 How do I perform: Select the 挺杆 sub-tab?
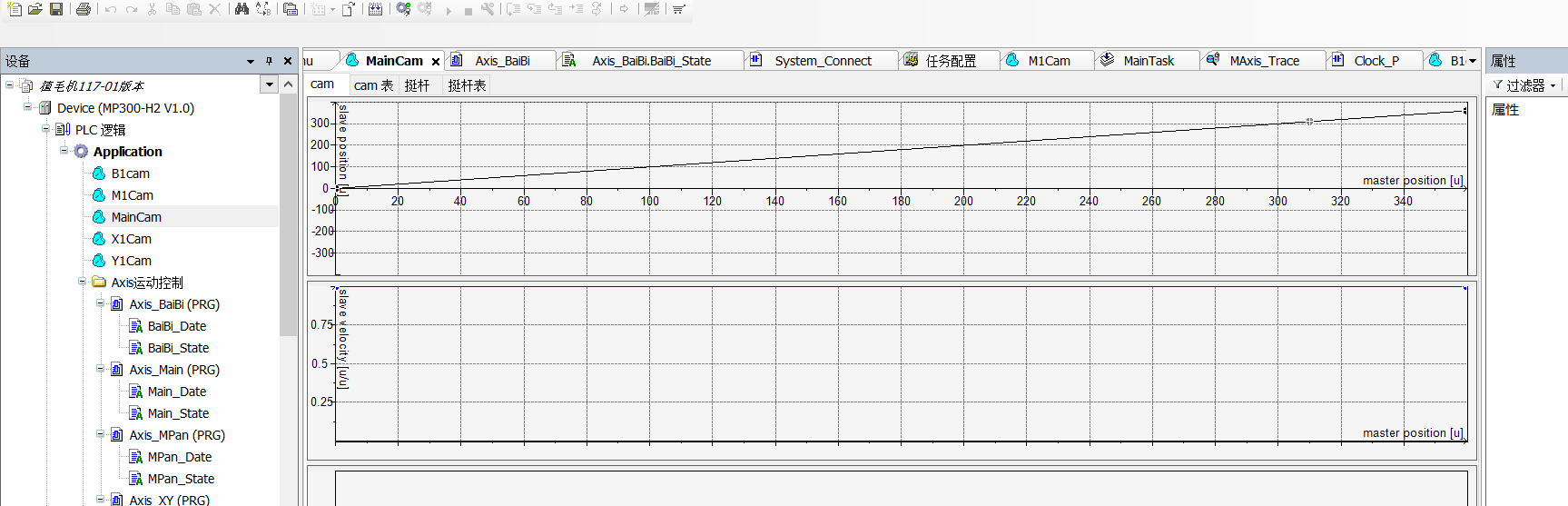click(x=418, y=85)
